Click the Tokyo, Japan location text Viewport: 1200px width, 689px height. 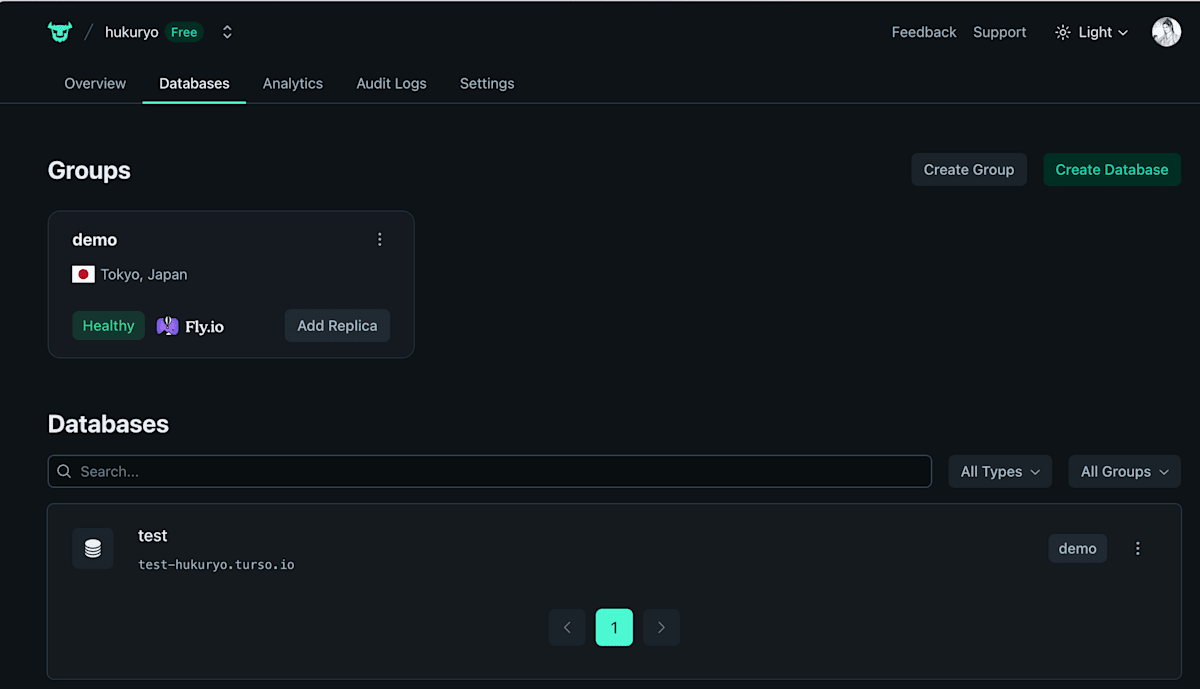(144, 274)
